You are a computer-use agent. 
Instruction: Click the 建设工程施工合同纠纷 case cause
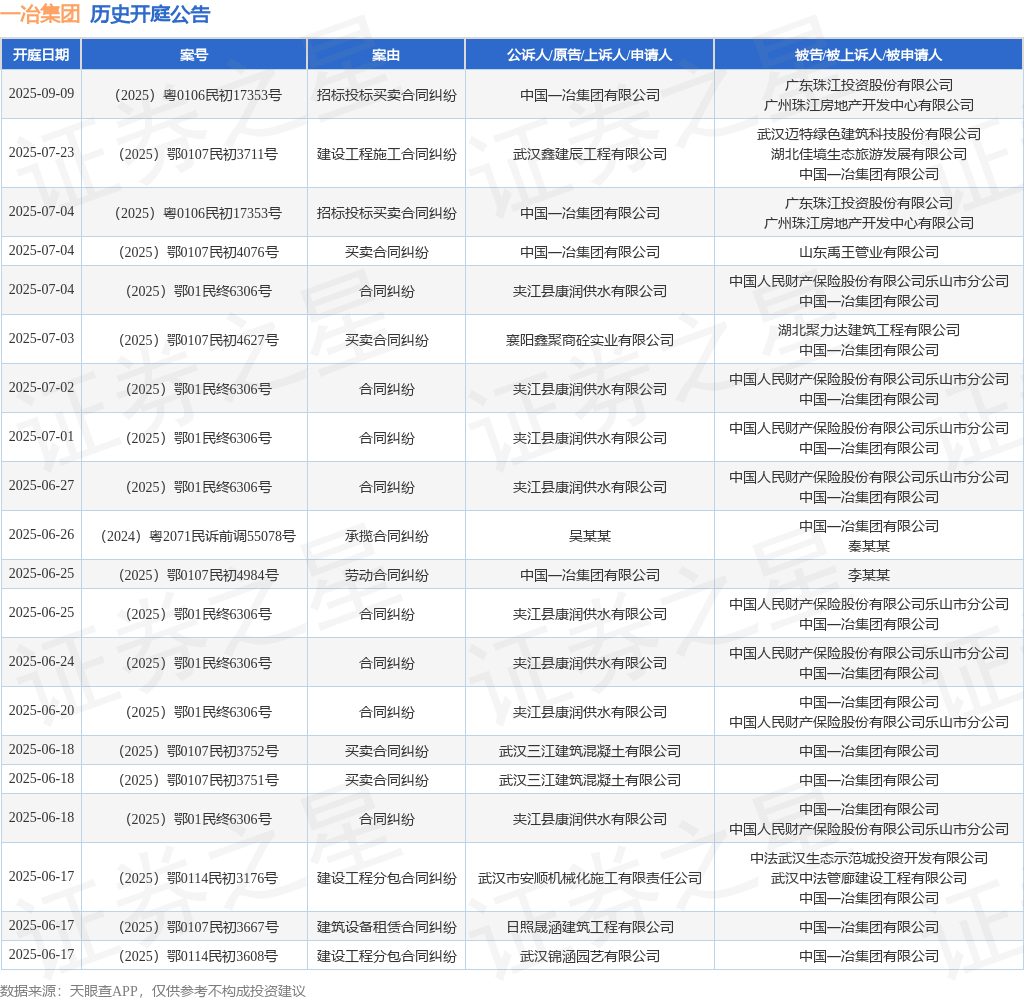click(387, 154)
